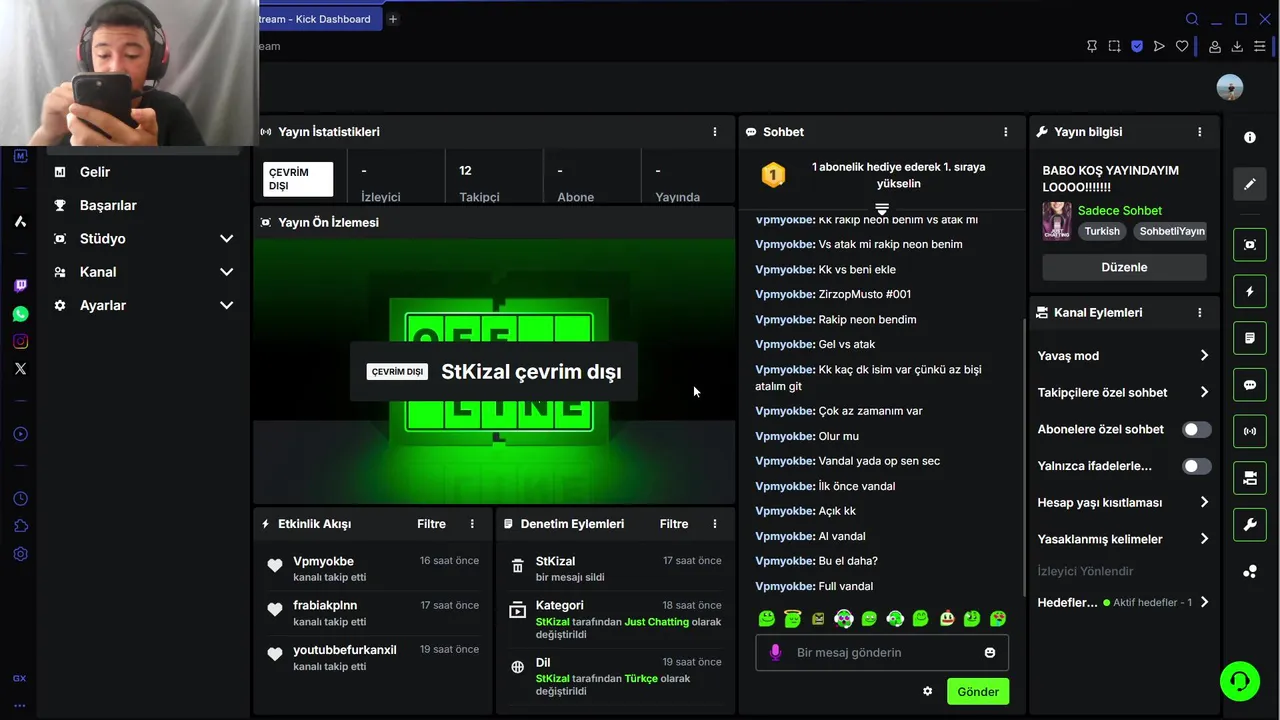The width and height of the screenshot is (1280, 720).
Task: Open Sadece Sohbet category link
Action: click(x=1120, y=210)
